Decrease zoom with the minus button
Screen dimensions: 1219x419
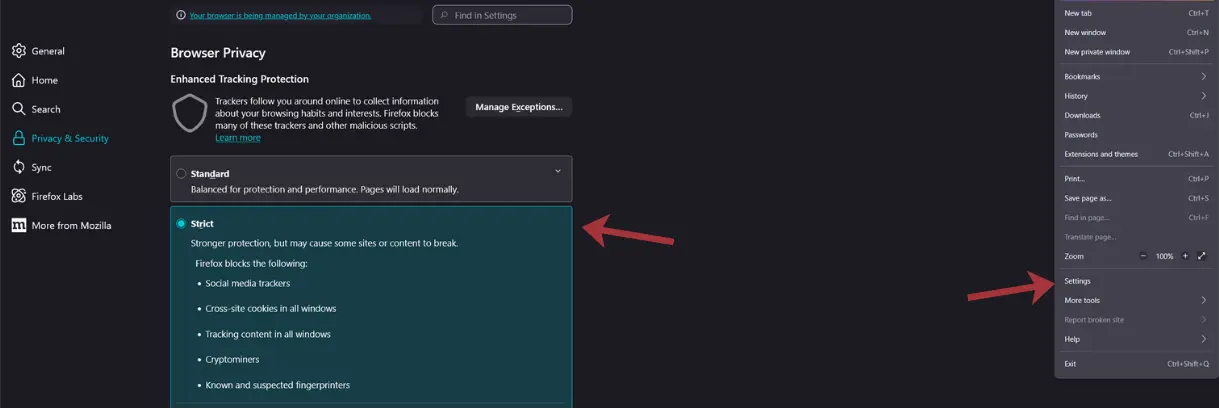tap(1143, 256)
